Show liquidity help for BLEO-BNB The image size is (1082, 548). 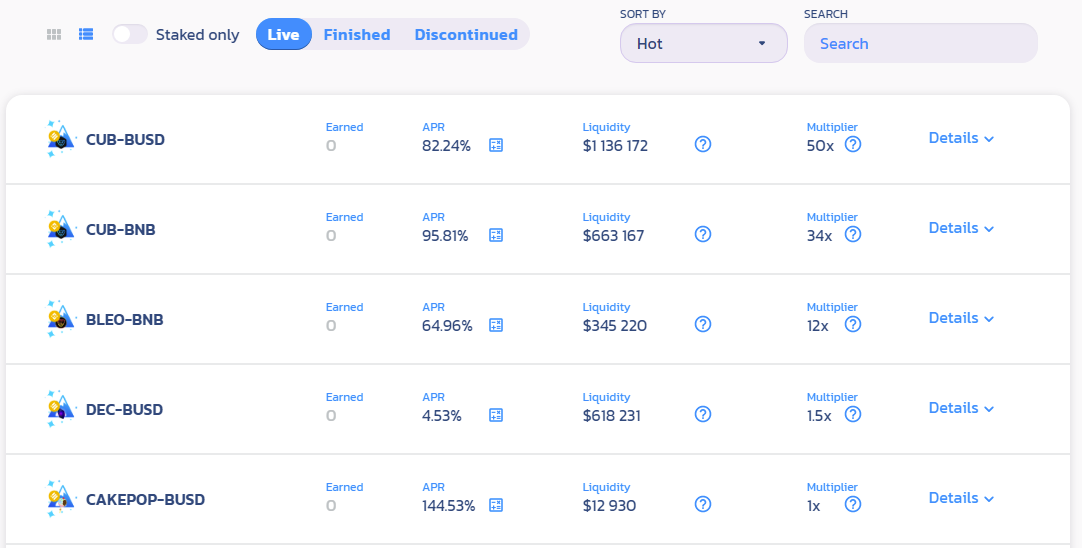(702, 324)
